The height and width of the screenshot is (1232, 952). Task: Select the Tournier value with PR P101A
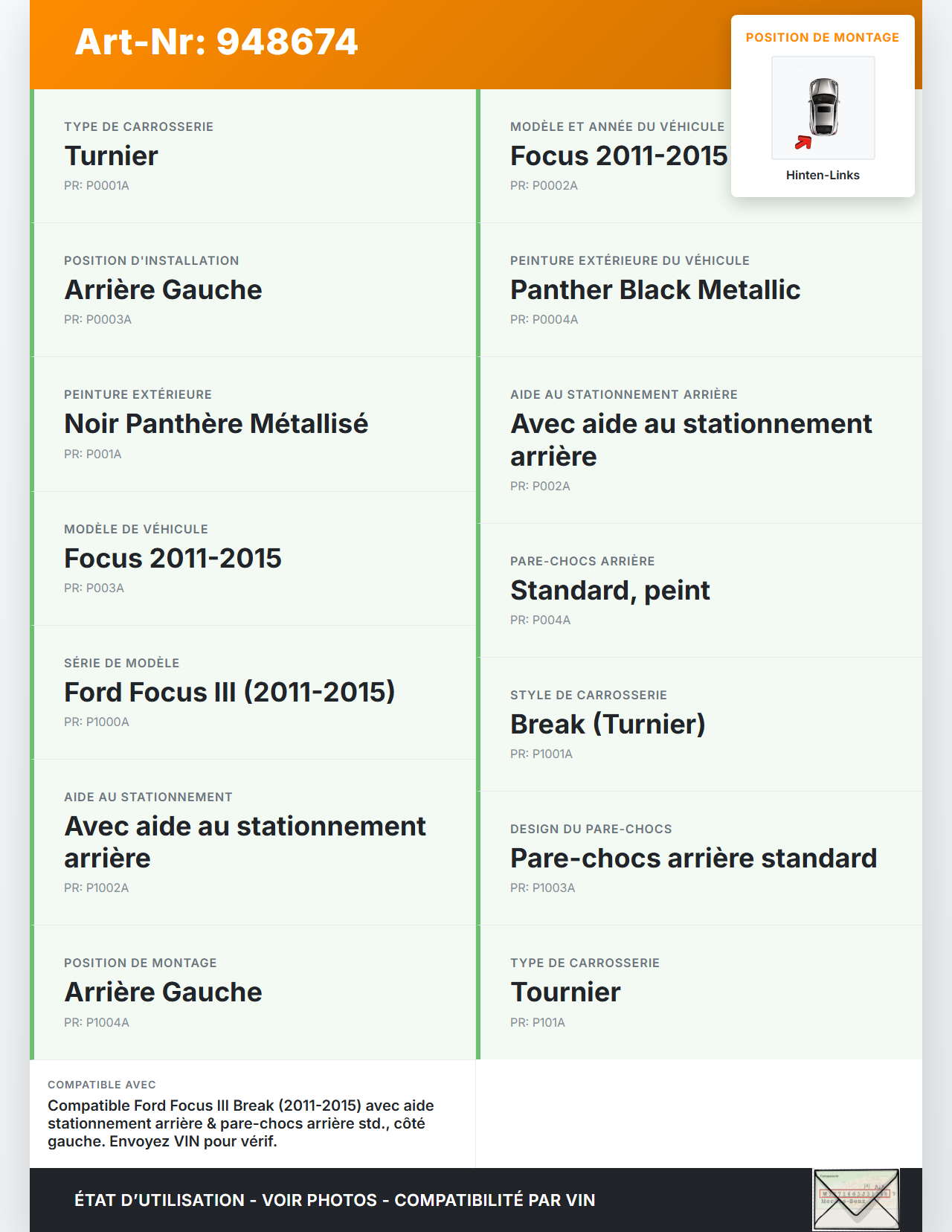tap(565, 992)
